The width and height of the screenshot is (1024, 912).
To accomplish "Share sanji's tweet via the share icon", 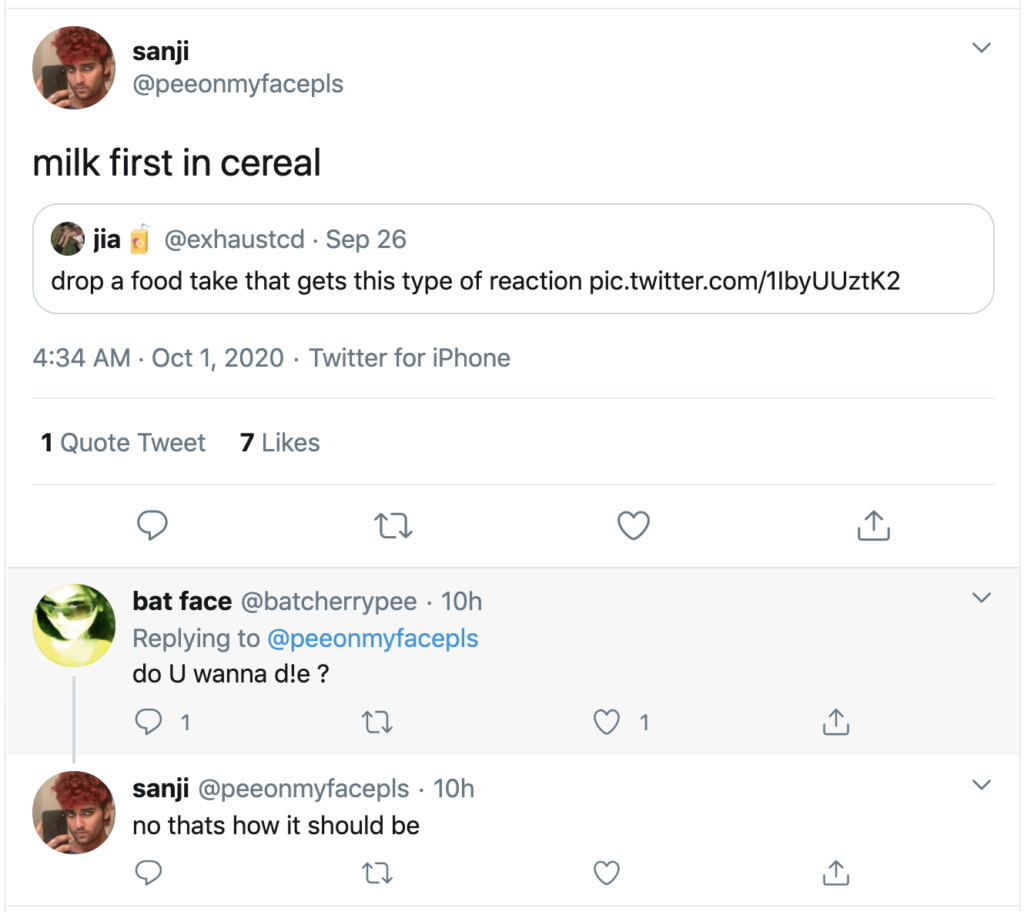I will (x=873, y=524).
